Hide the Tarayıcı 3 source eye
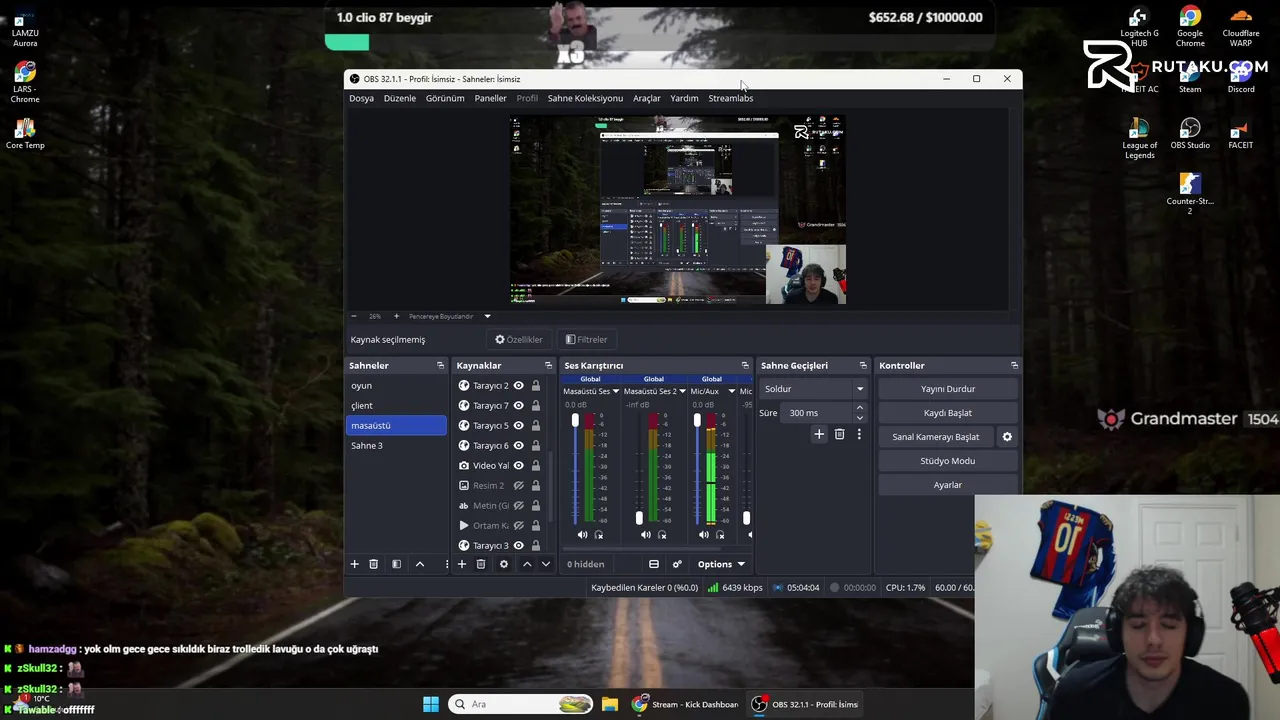Image resolution: width=1280 pixels, height=720 pixels. pos(519,546)
